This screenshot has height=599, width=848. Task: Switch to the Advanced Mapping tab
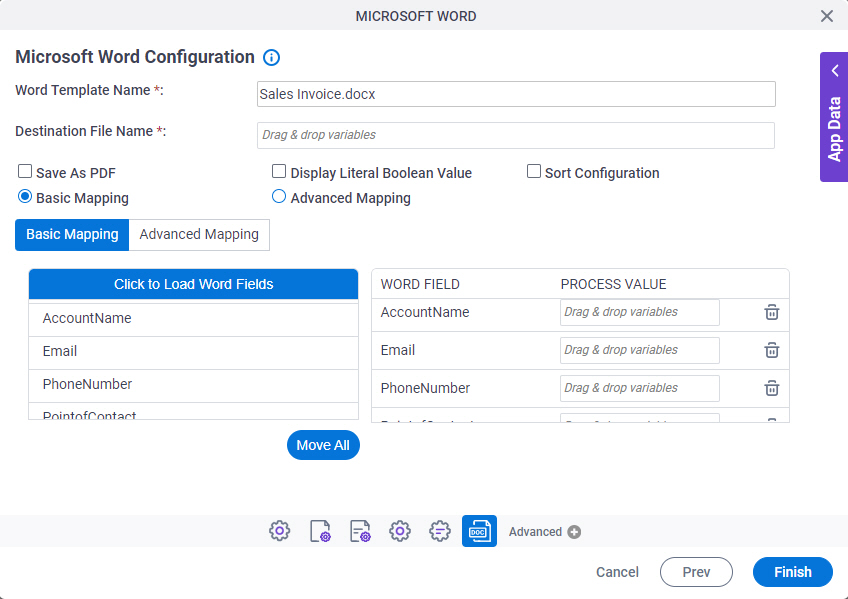[x=199, y=235]
